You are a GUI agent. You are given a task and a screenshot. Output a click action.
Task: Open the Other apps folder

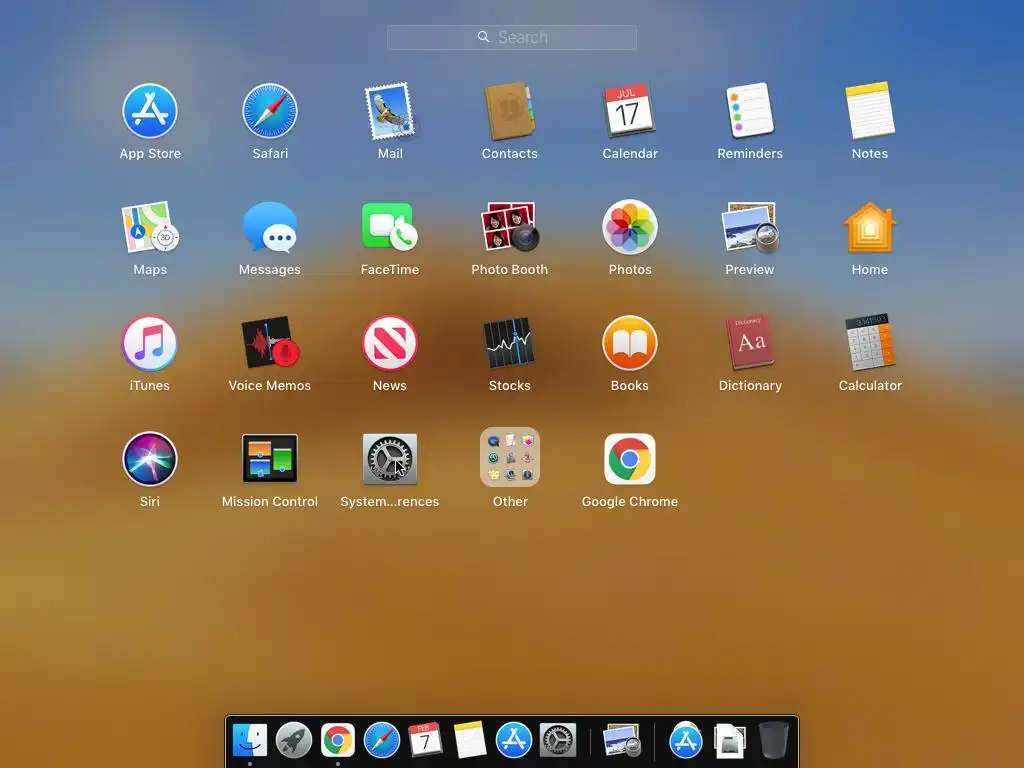coord(510,457)
